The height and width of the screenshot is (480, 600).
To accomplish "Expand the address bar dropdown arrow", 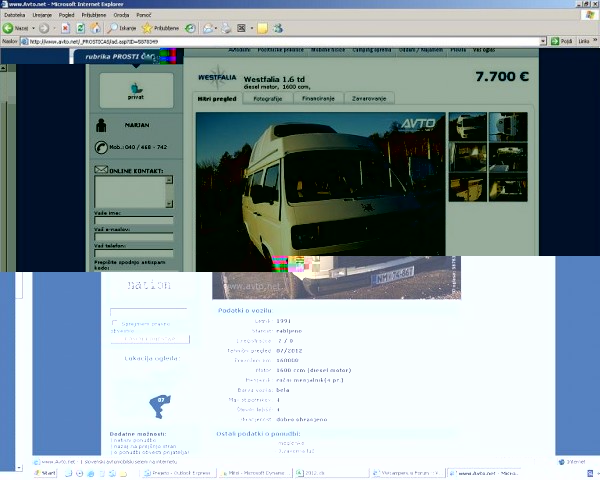I will (x=543, y=41).
